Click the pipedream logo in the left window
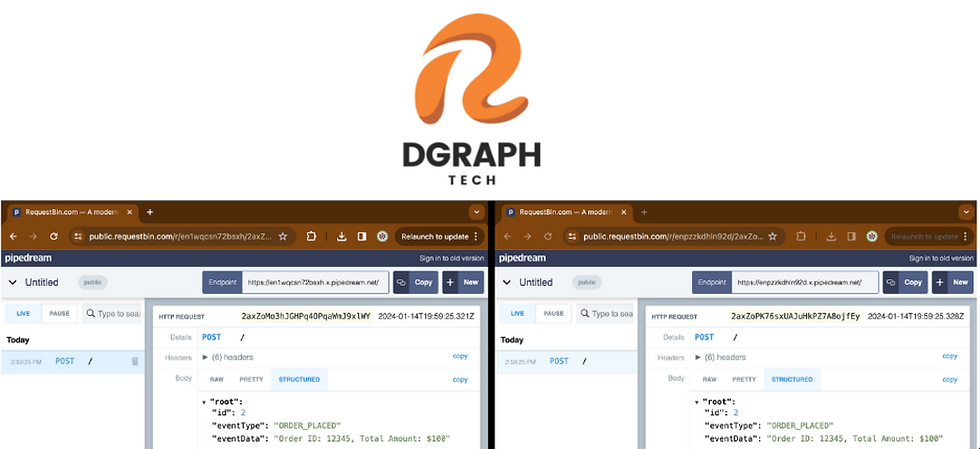980x449 pixels. (x=28, y=258)
